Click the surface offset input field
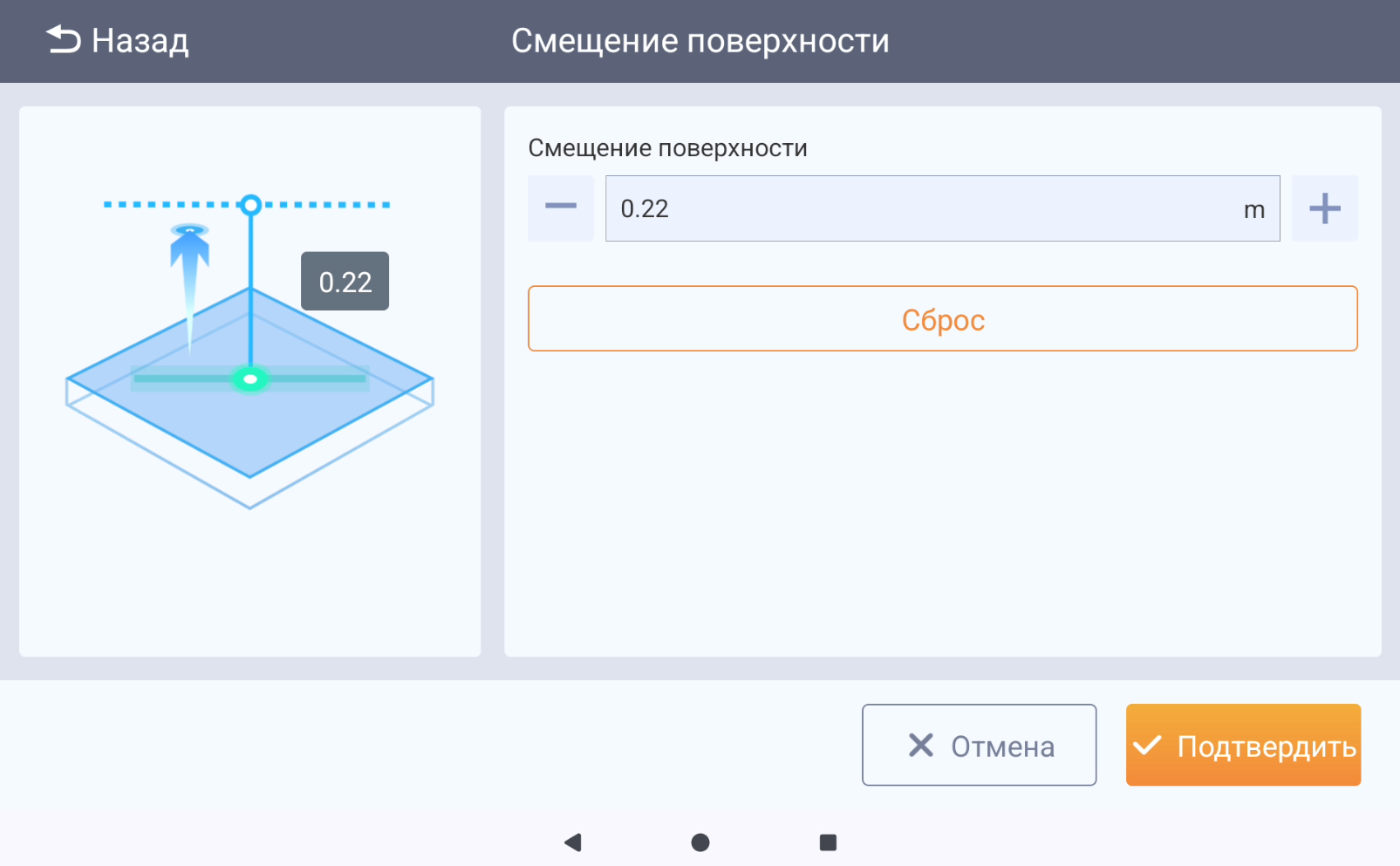Viewport: 1400px width, 866px height. pyautogui.click(x=916, y=208)
